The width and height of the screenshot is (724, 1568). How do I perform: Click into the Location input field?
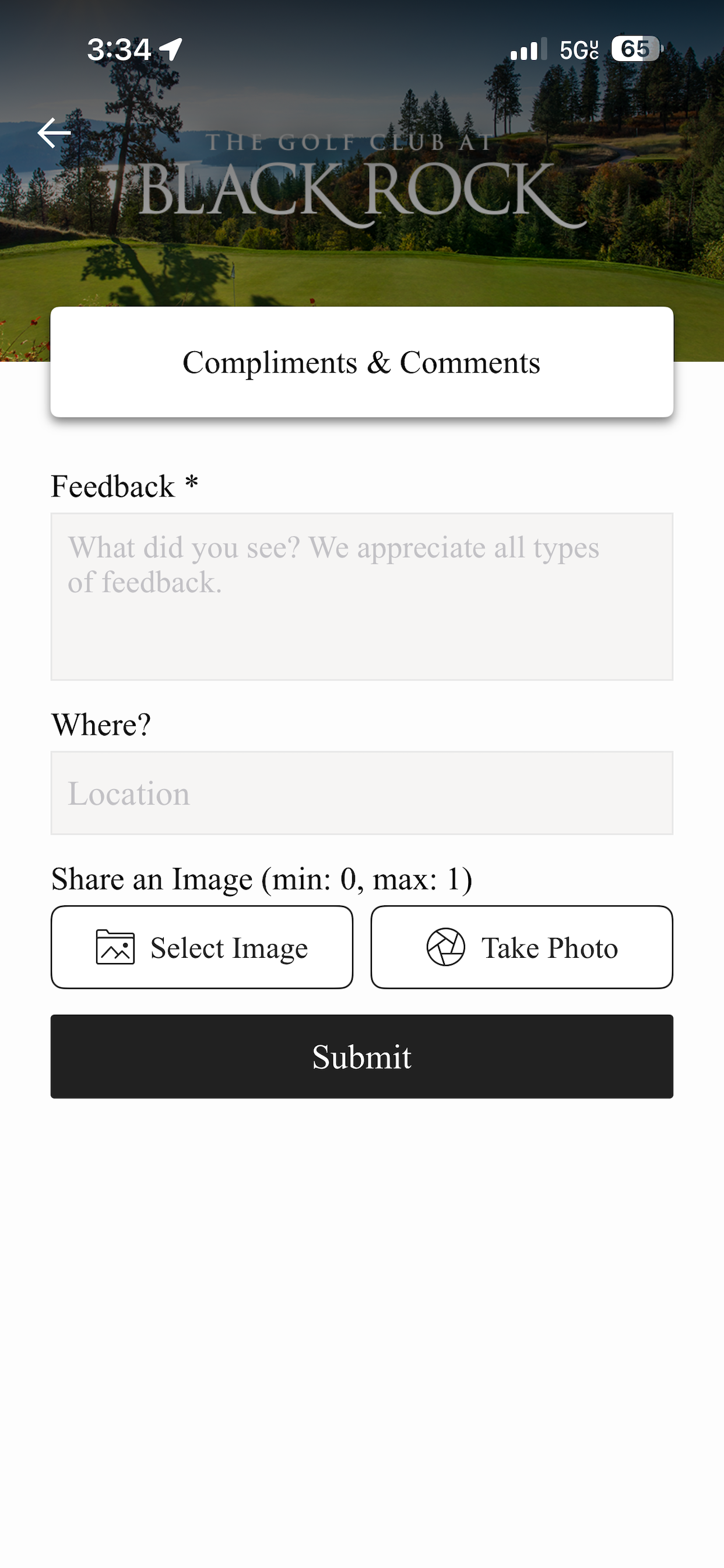click(x=362, y=793)
